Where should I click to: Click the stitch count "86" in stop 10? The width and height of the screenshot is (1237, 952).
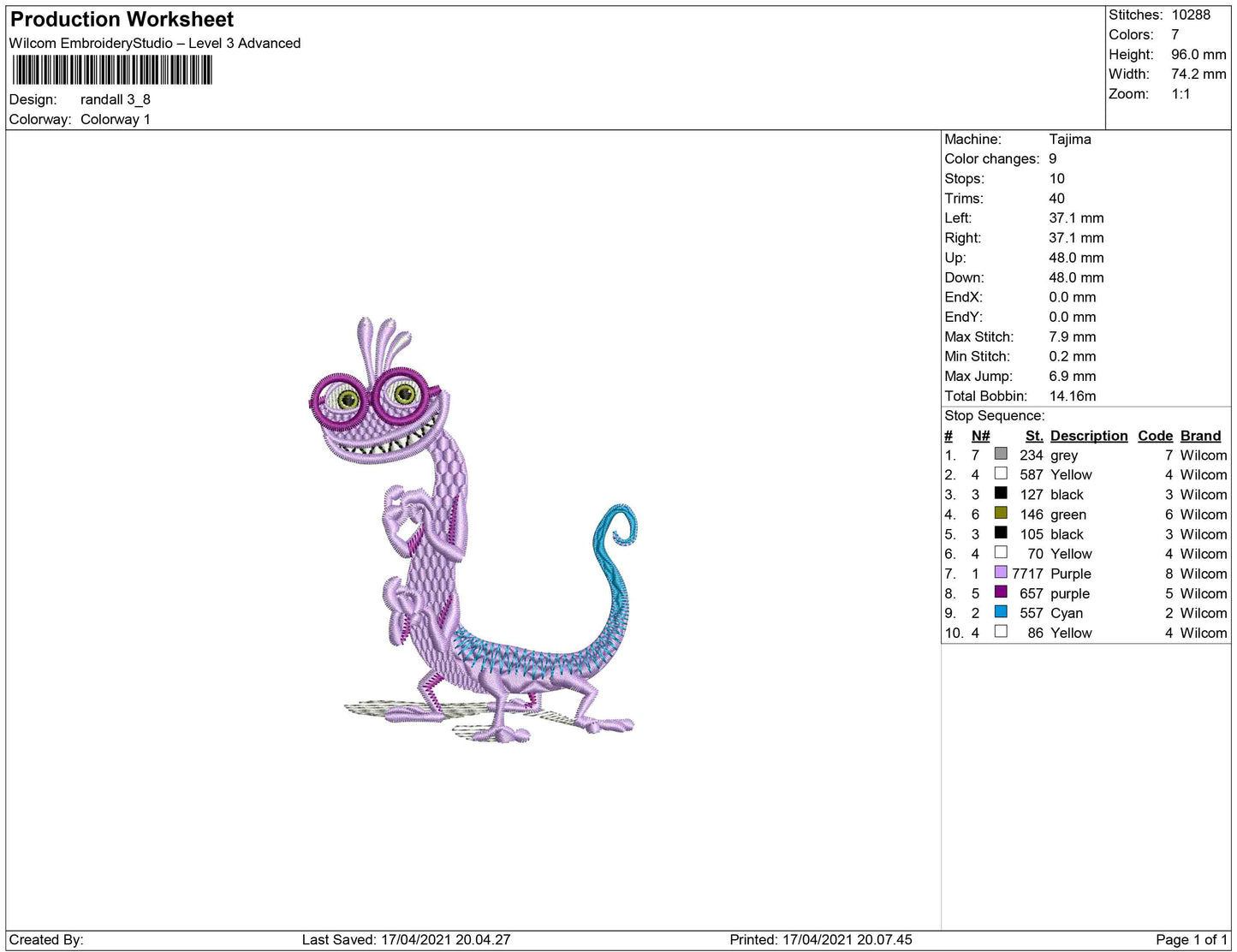[1035, 633]
